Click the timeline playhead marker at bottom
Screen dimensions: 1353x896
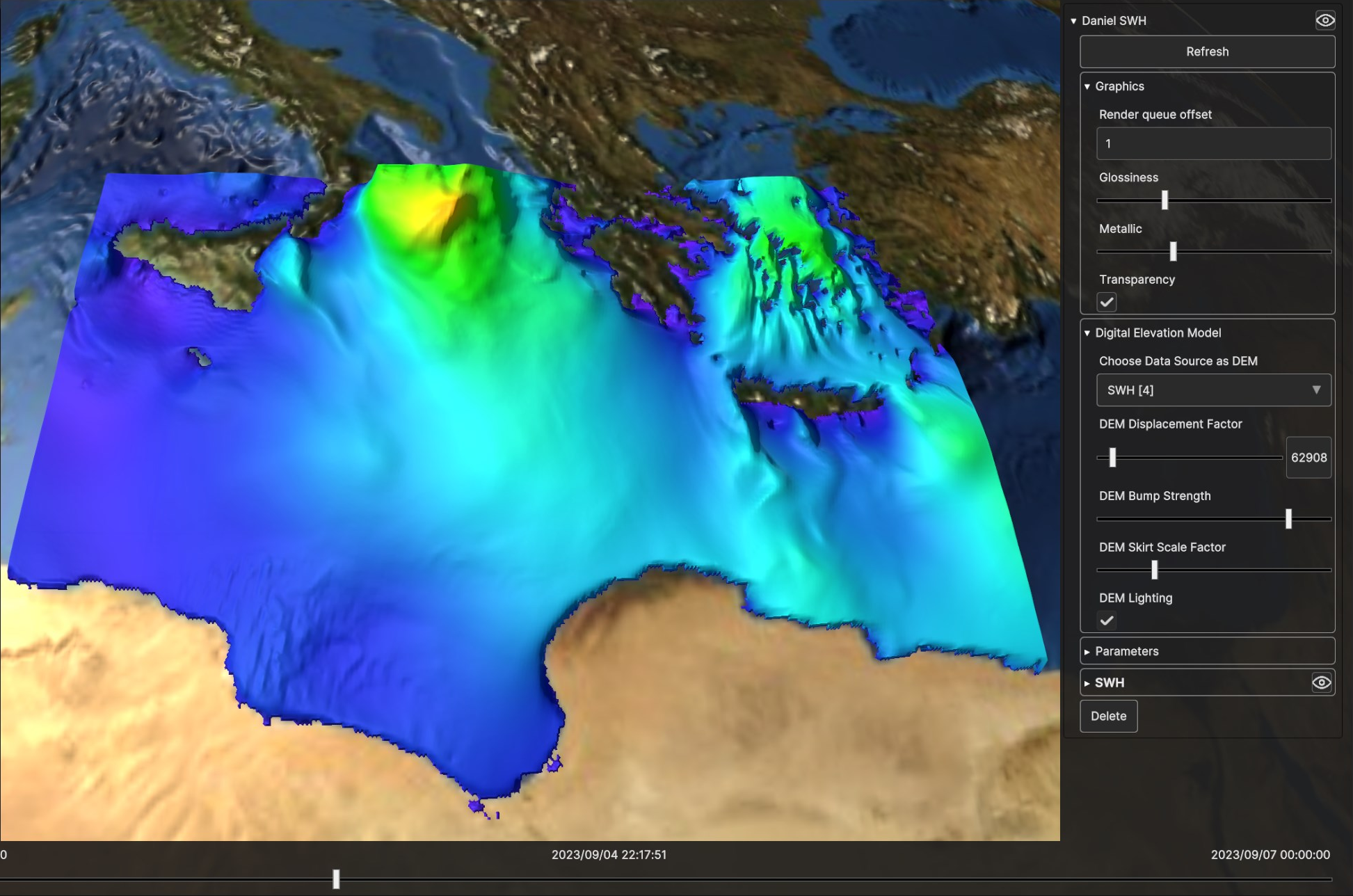[336, 879]
